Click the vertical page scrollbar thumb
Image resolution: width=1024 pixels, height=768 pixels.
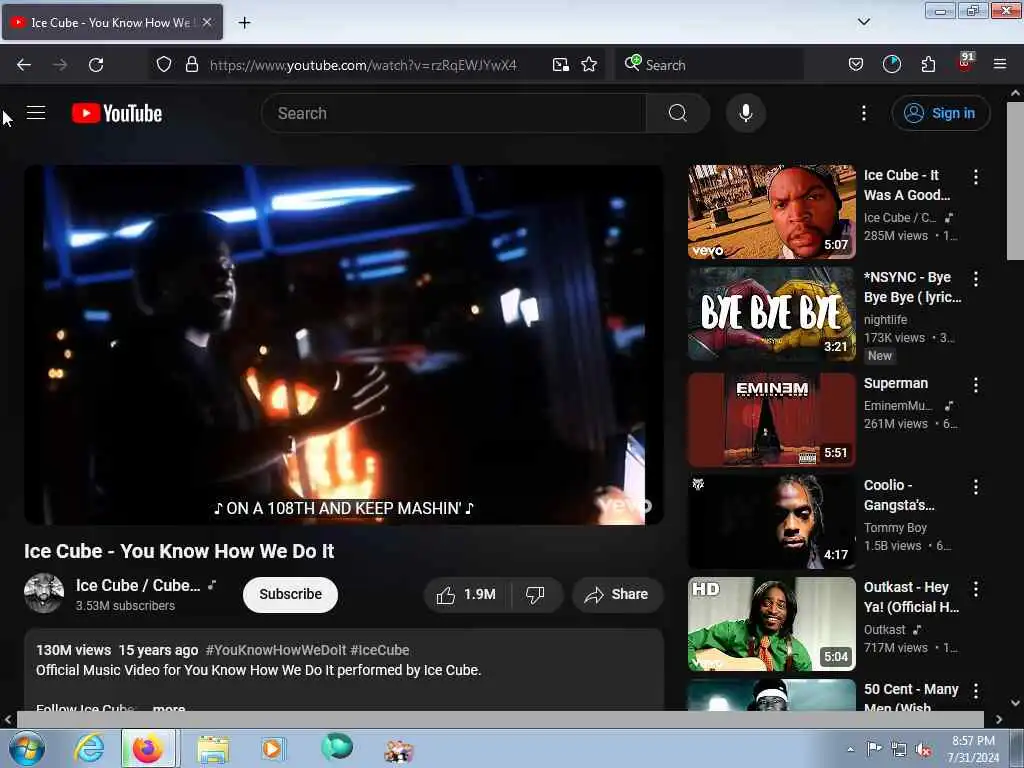pyautogui.click(x=1015, y=180)
